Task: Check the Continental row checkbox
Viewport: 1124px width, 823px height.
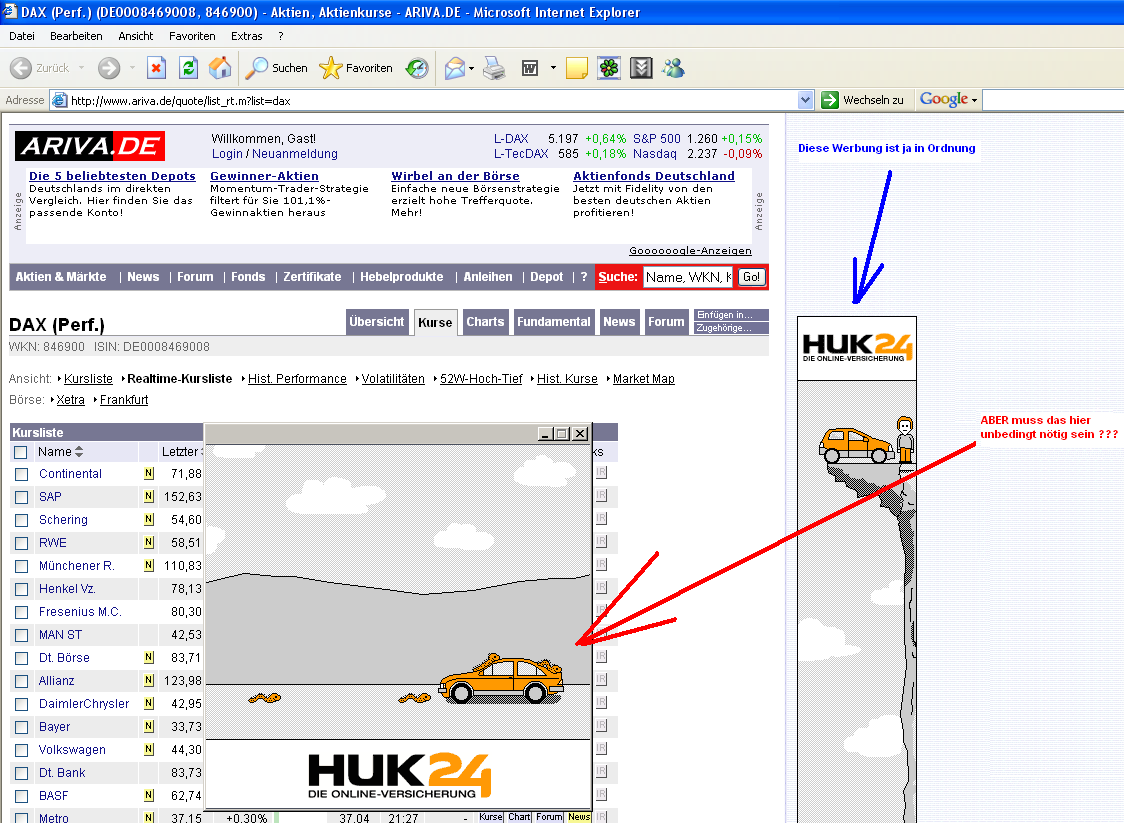Action: (x=22, y=474)
